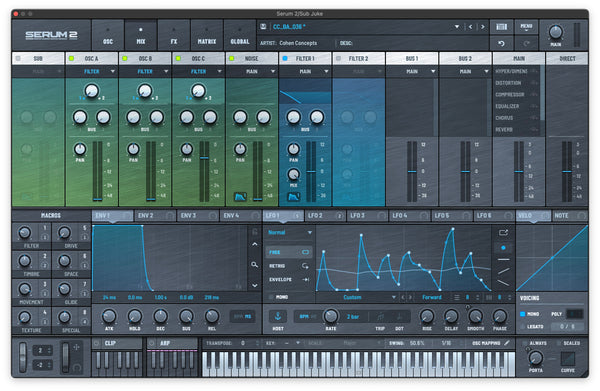
Task: Click the envelope zoom magnifier icon
Action: click(254, 265)
